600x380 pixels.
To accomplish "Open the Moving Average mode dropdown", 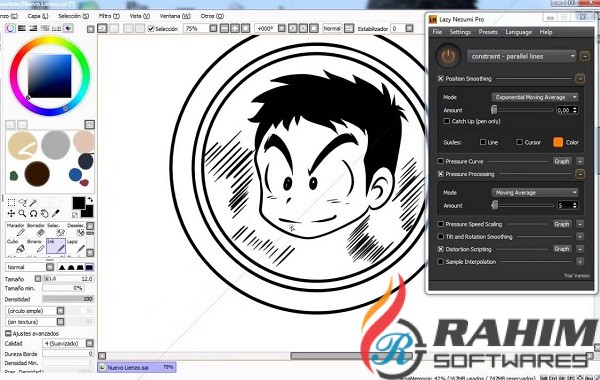I will point(535,192).
